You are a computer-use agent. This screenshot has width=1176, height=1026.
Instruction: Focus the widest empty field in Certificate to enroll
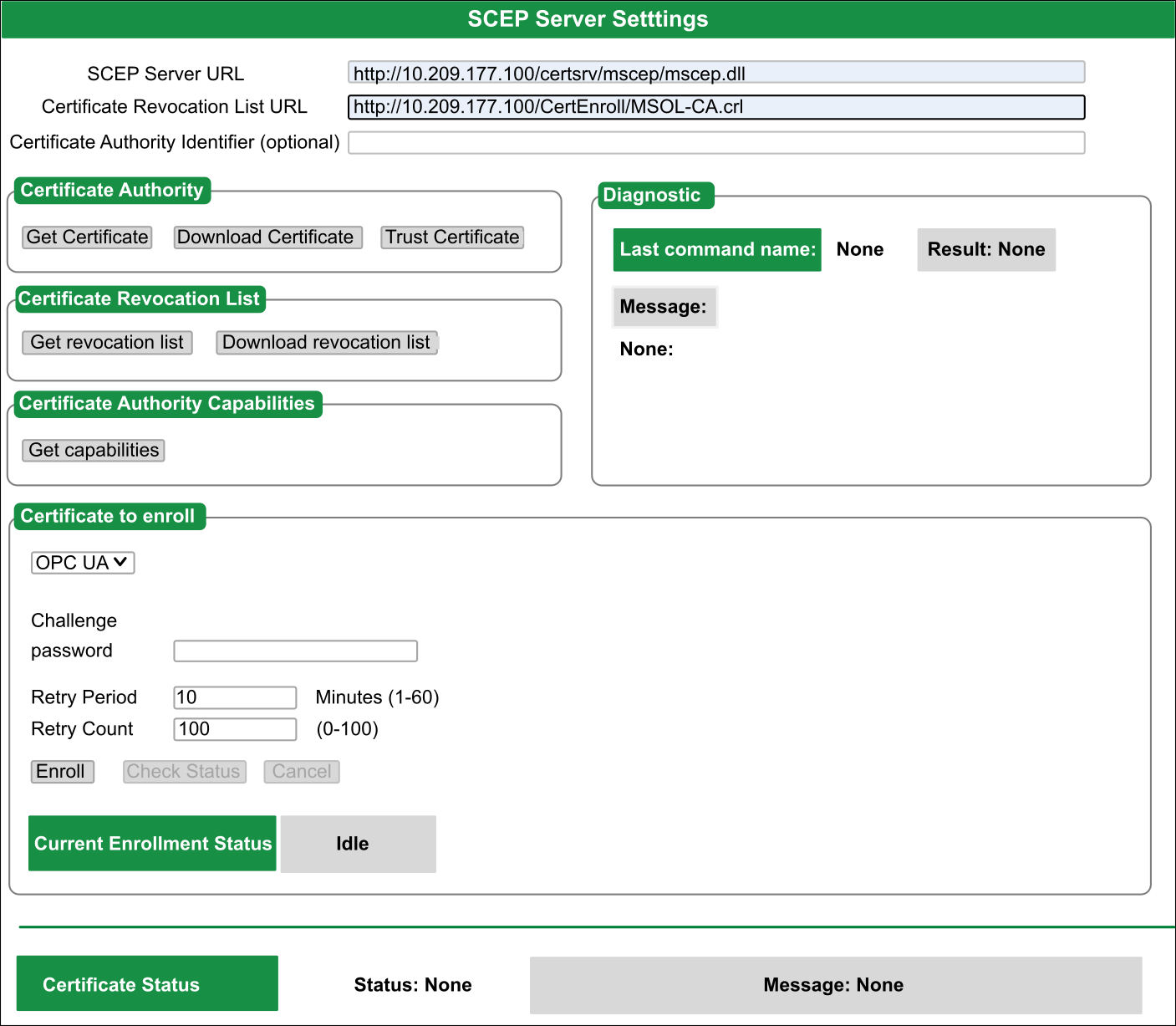tap(295, 651)
